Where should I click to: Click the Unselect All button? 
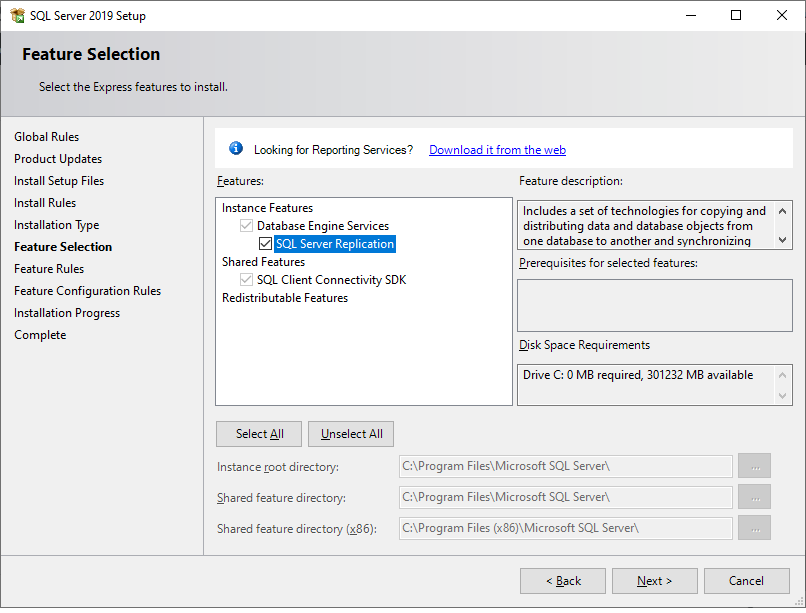click(x=351, y=434)
